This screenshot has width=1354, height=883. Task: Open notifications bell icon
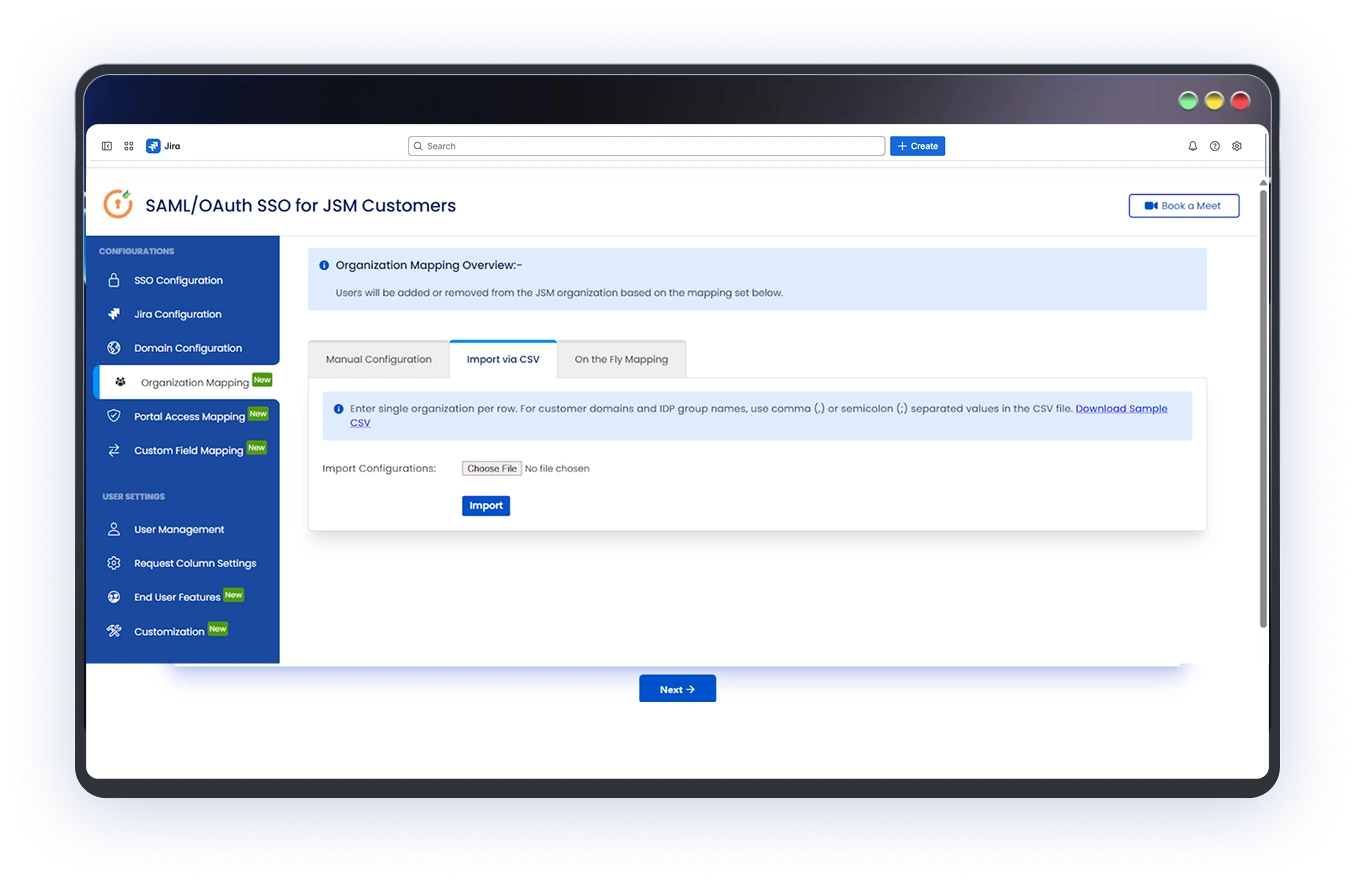(x=1193, y=146)
